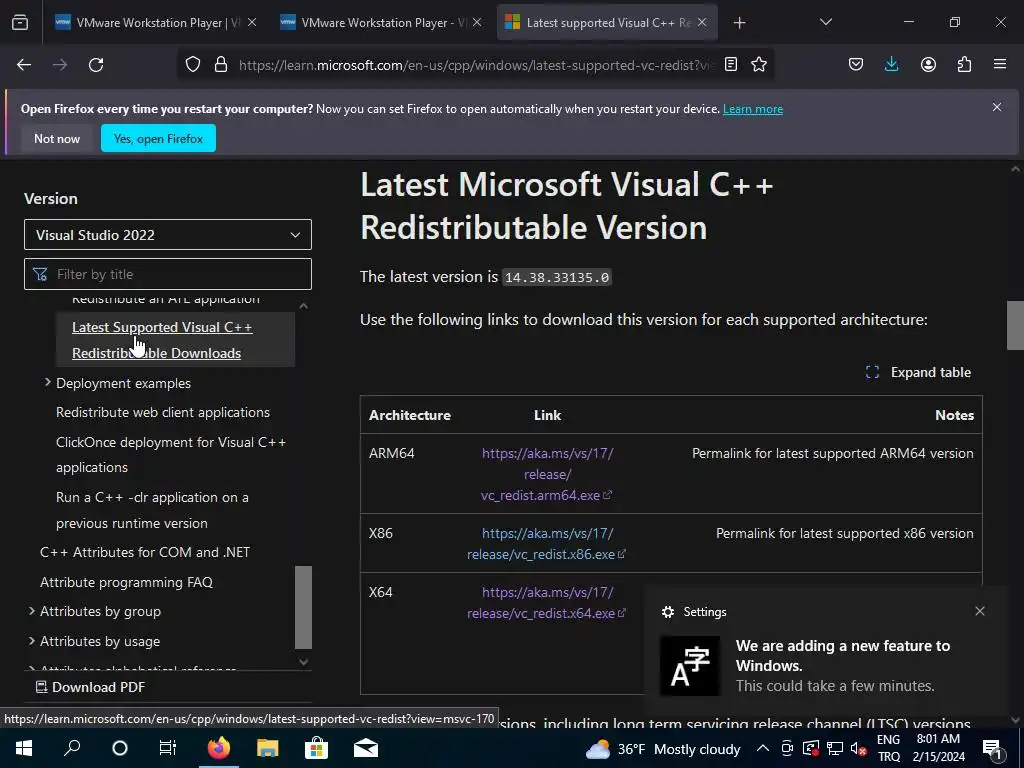Click Filter by title field

click(x=168, y=274)
